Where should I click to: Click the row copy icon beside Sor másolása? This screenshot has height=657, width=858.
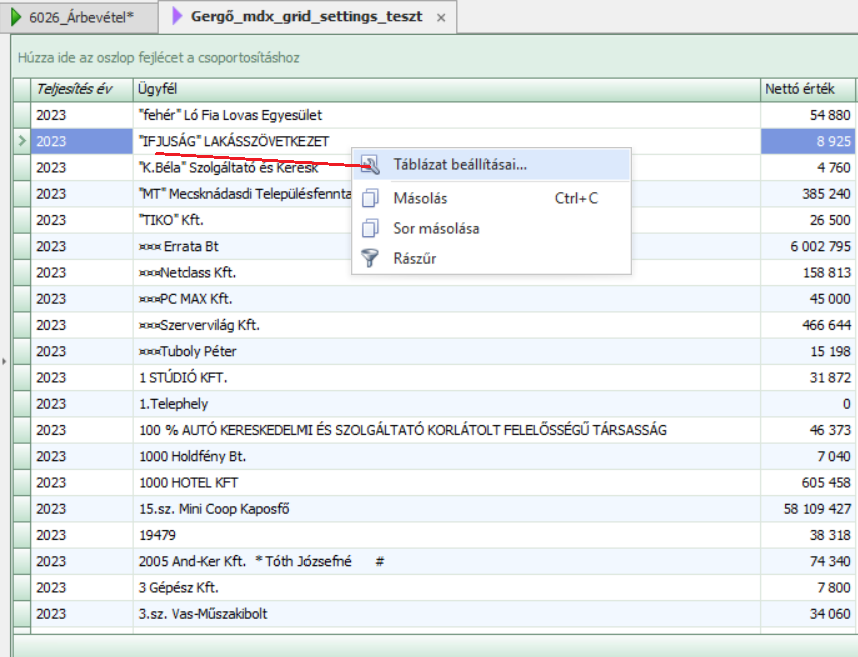tap(371, 228)
